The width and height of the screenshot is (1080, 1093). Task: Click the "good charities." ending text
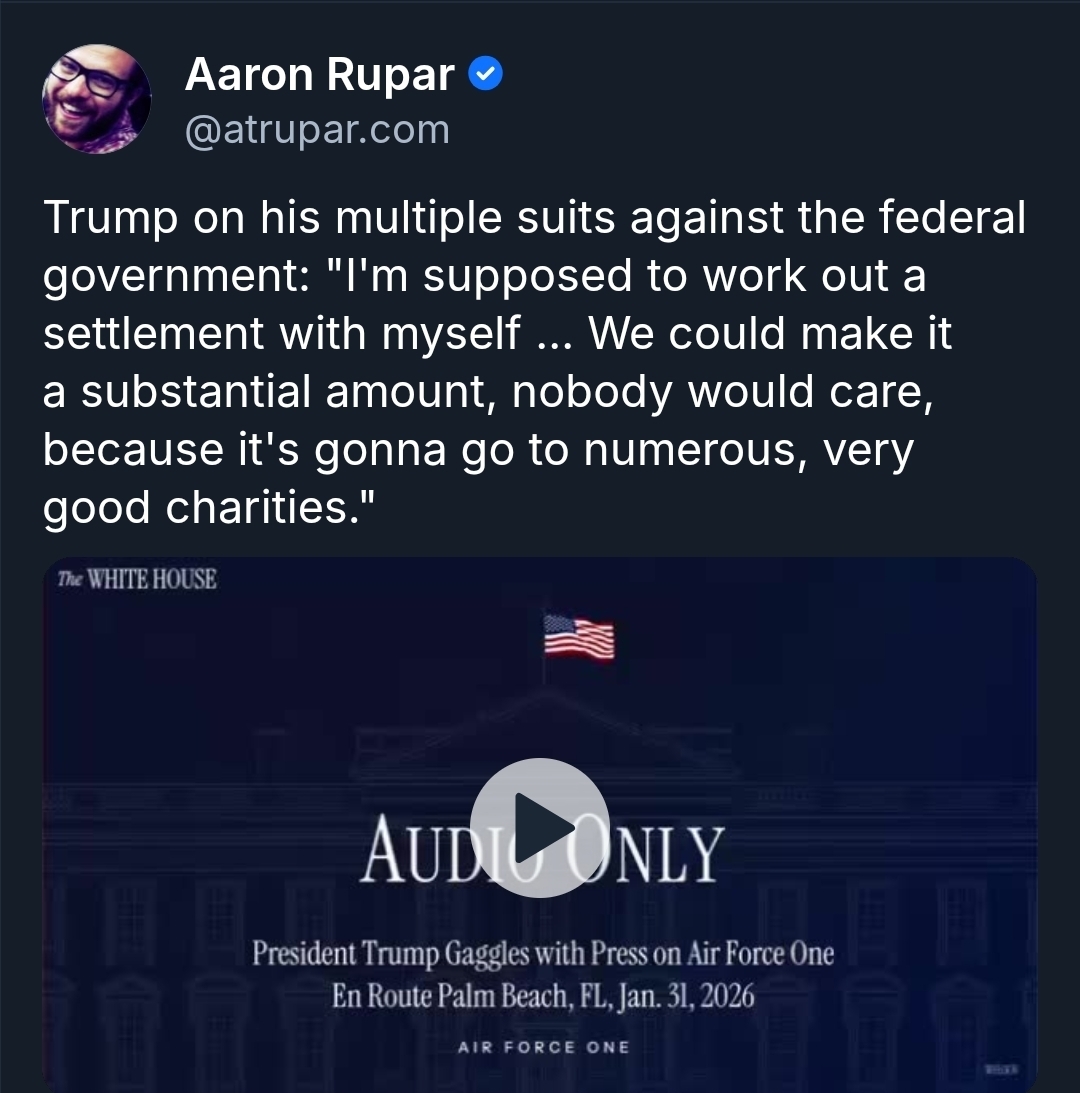coord(208,508)
